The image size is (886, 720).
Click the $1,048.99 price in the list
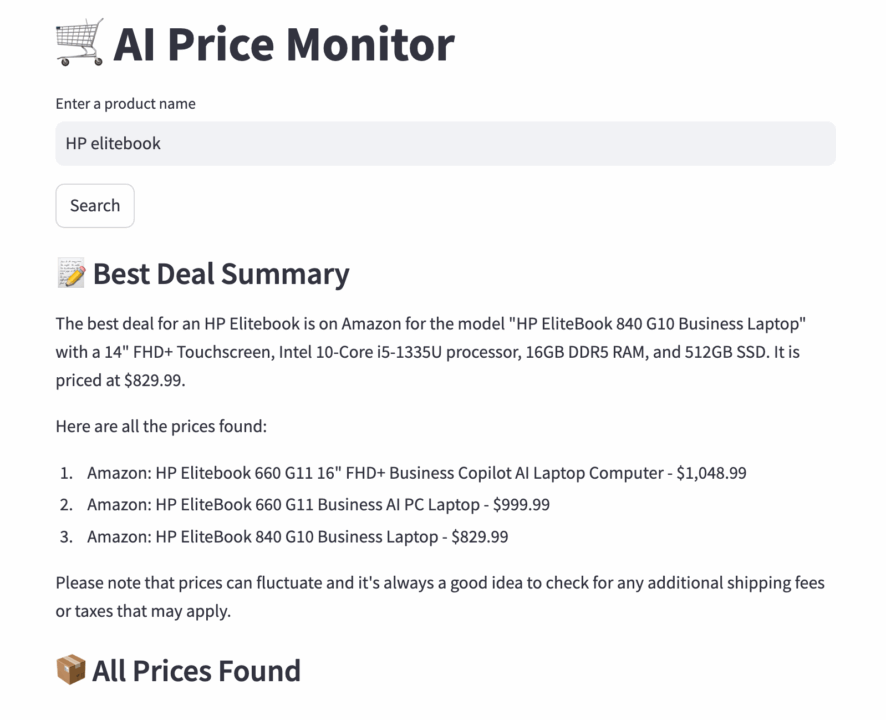tap(711, 473)
